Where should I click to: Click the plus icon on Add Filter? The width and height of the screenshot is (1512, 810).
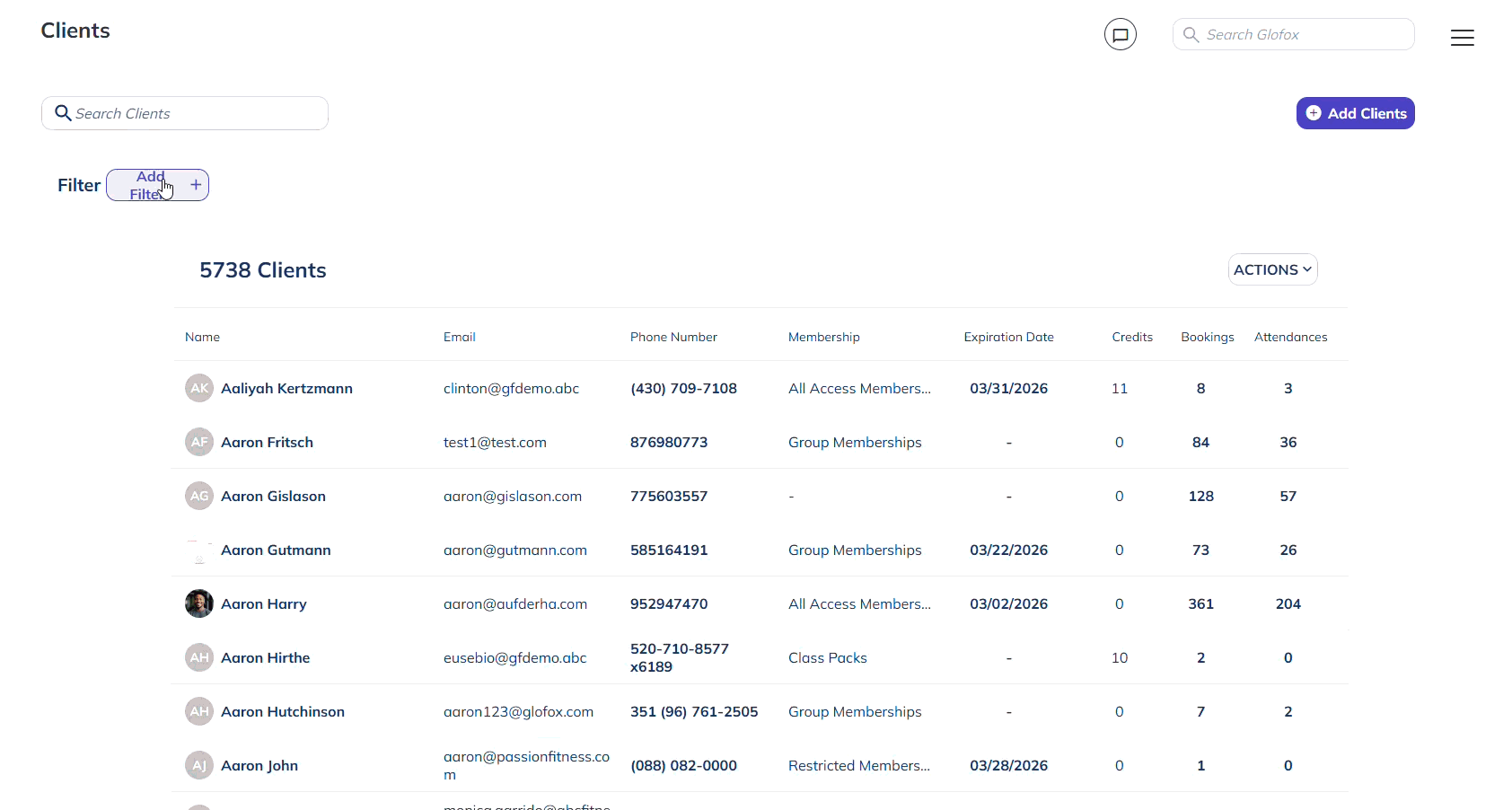click(x=196, y=185)
